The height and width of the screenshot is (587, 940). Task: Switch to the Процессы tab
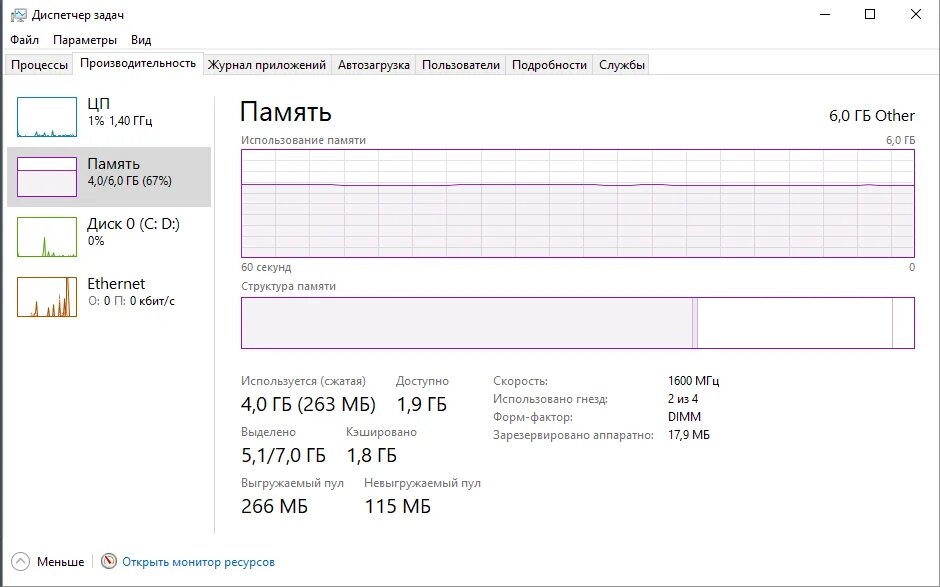[40, 65]
